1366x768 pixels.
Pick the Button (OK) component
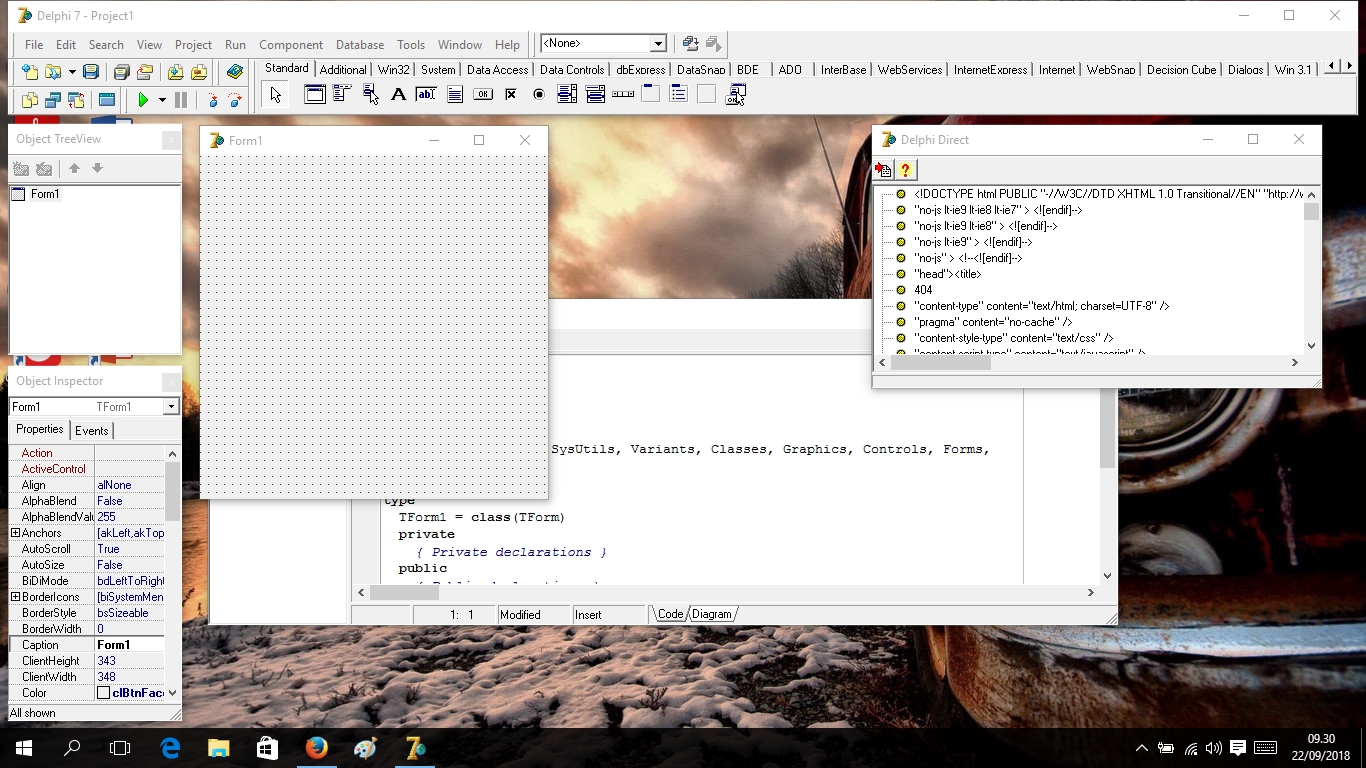coord(483,95)
